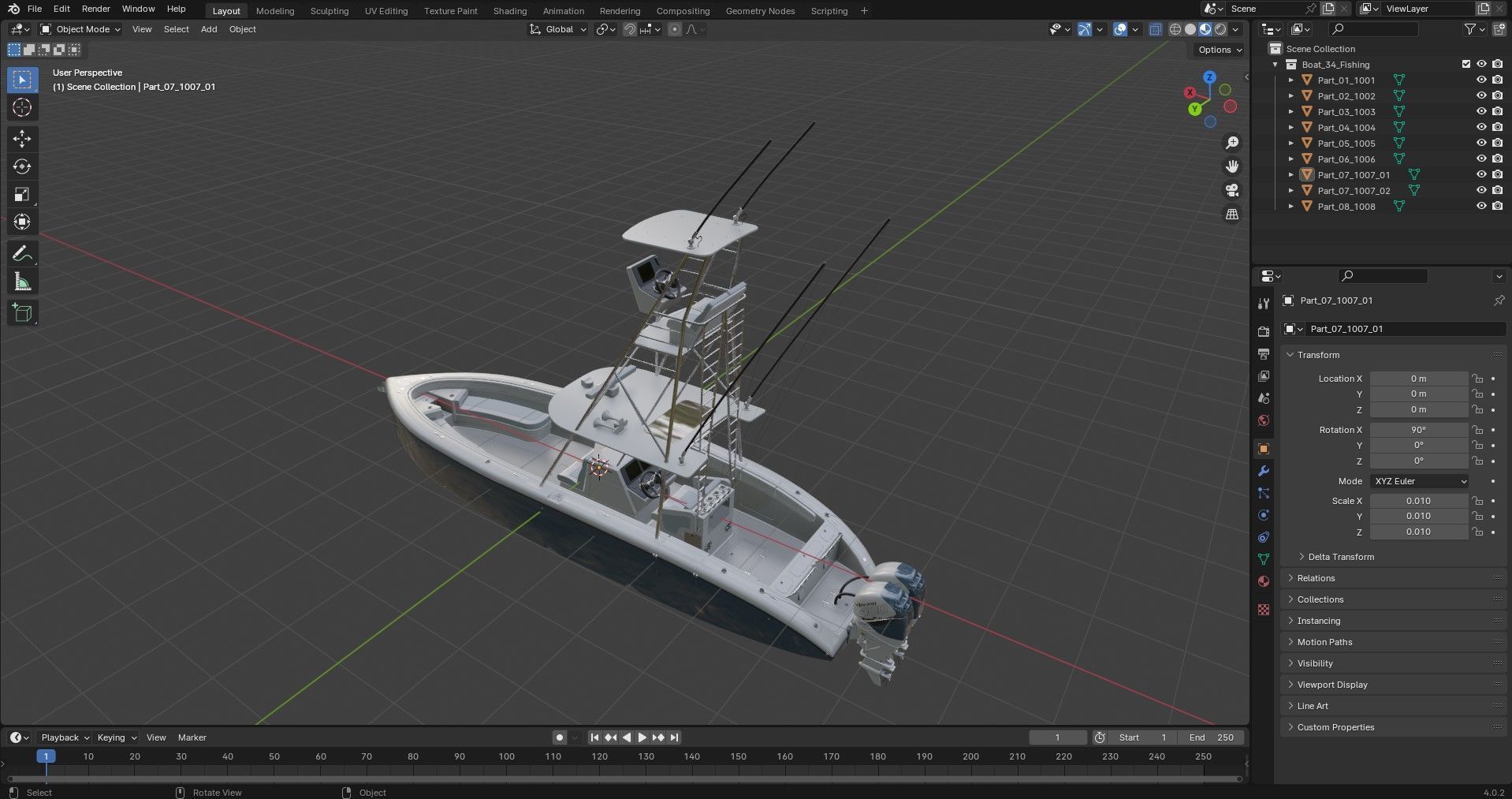Toggle lock for Scale Z

pos(1478,532)
